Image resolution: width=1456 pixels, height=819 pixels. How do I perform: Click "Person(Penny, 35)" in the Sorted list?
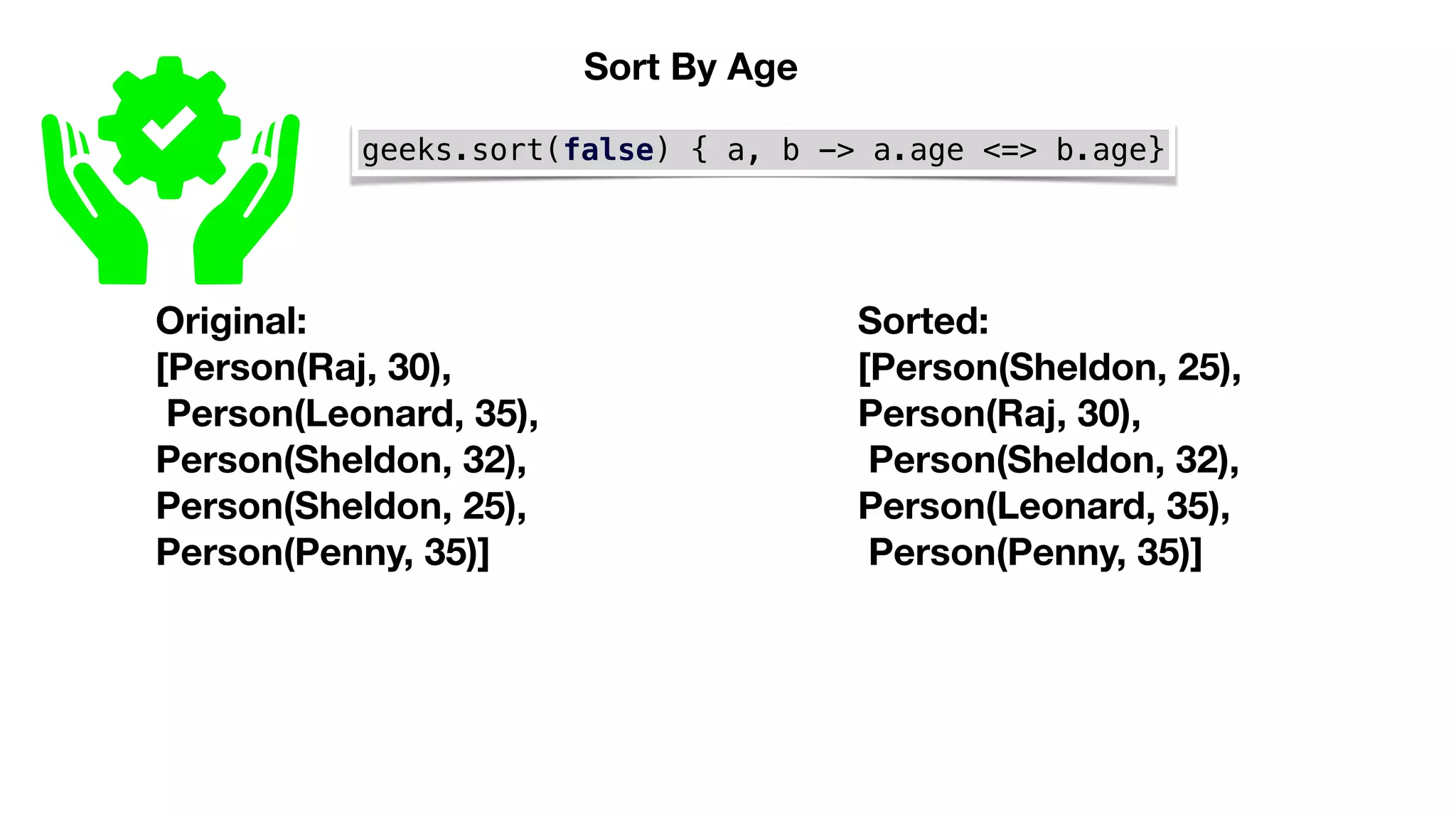click(x=1035, y=553)
